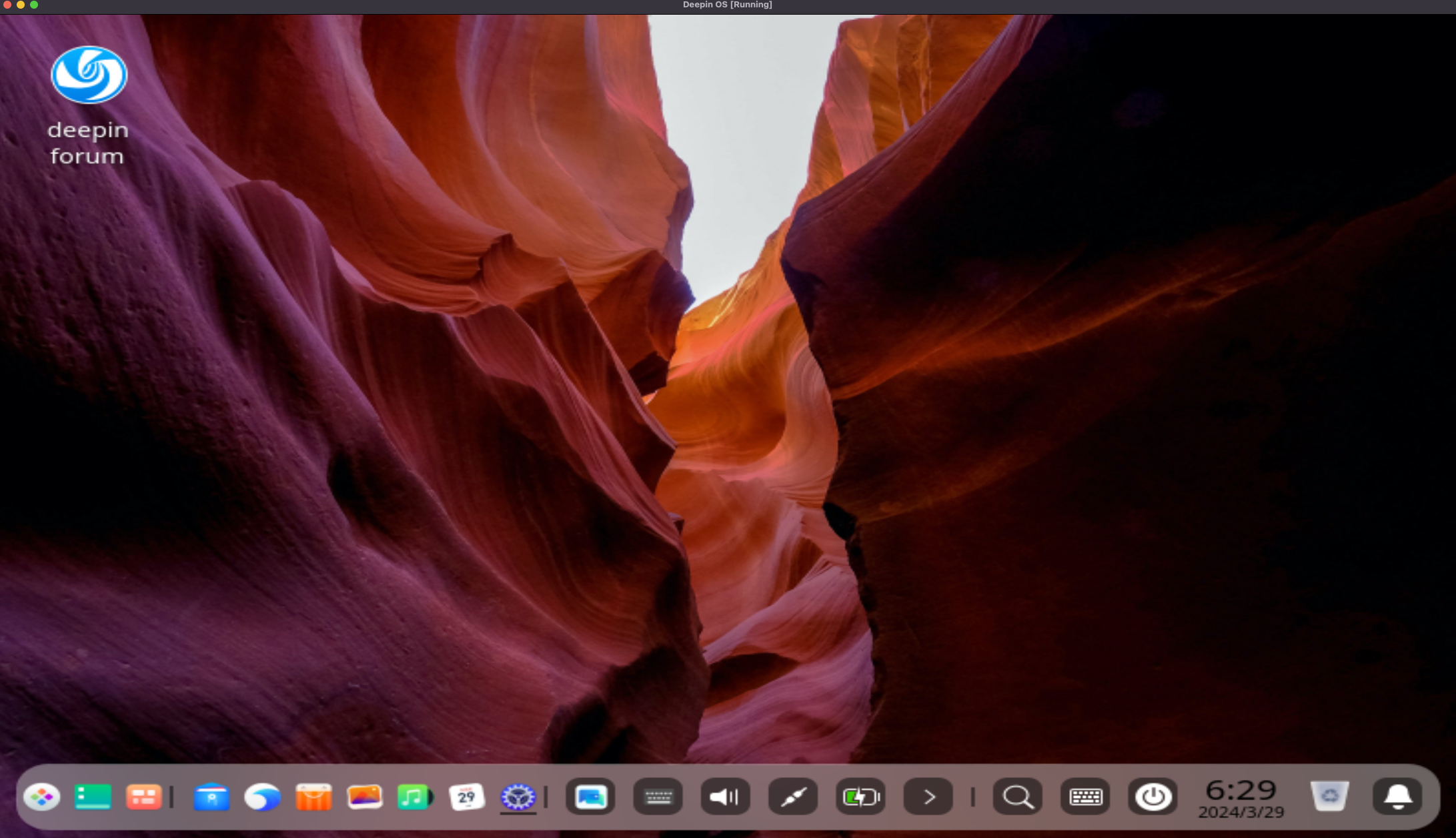Launch the Music player from the dock

click(415, 797)
